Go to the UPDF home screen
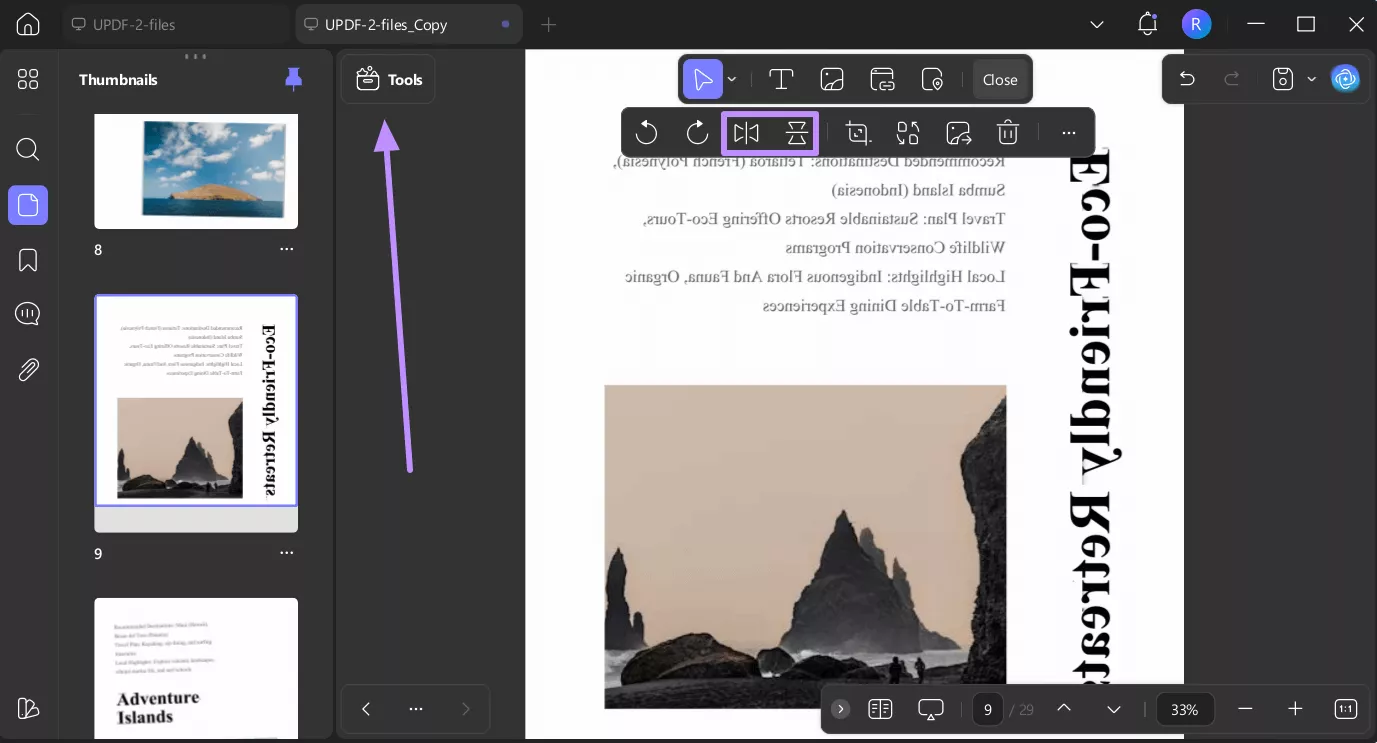1377x743 pixels. 28,24
